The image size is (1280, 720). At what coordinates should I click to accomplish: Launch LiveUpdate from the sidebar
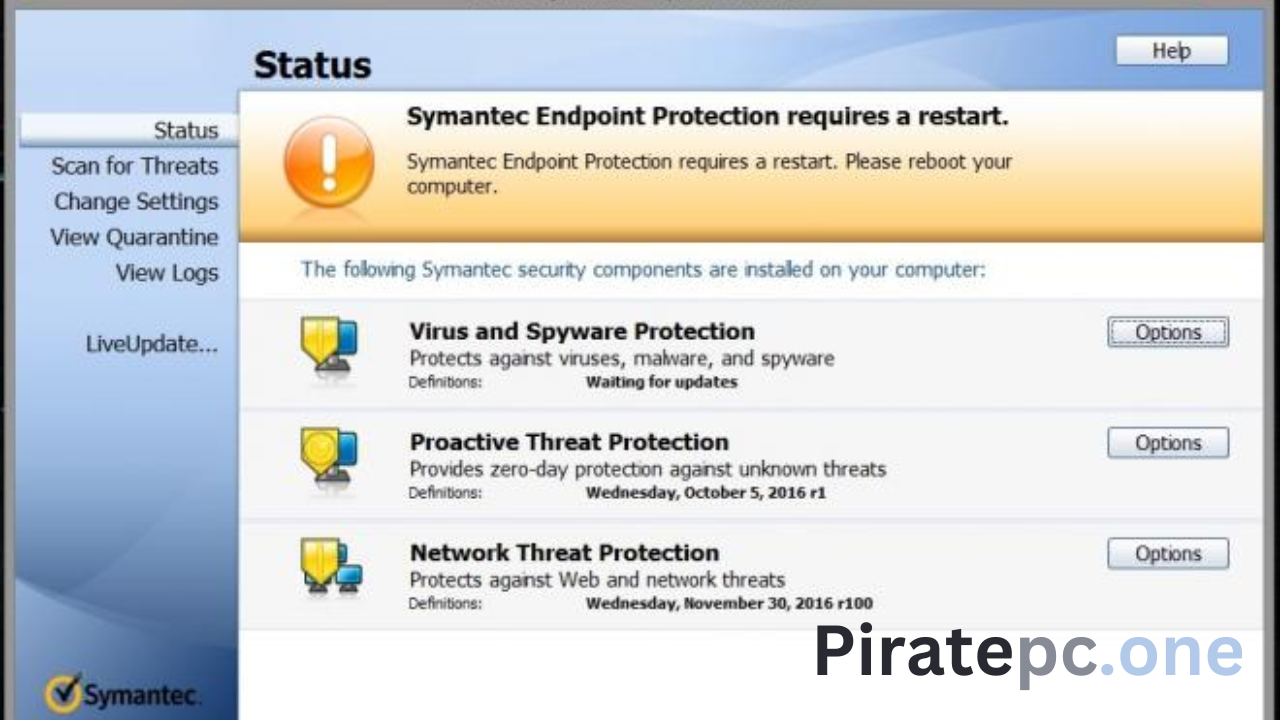tap(151, 345)
